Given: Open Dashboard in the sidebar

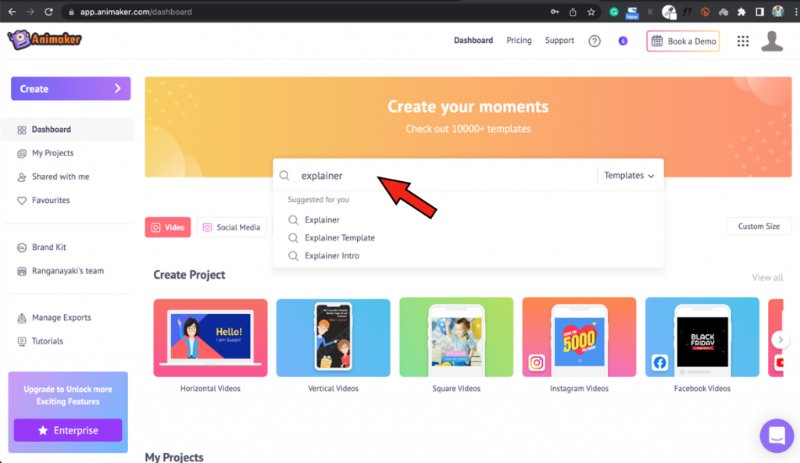Looking at the screenshot, I should tap(67, 130).
